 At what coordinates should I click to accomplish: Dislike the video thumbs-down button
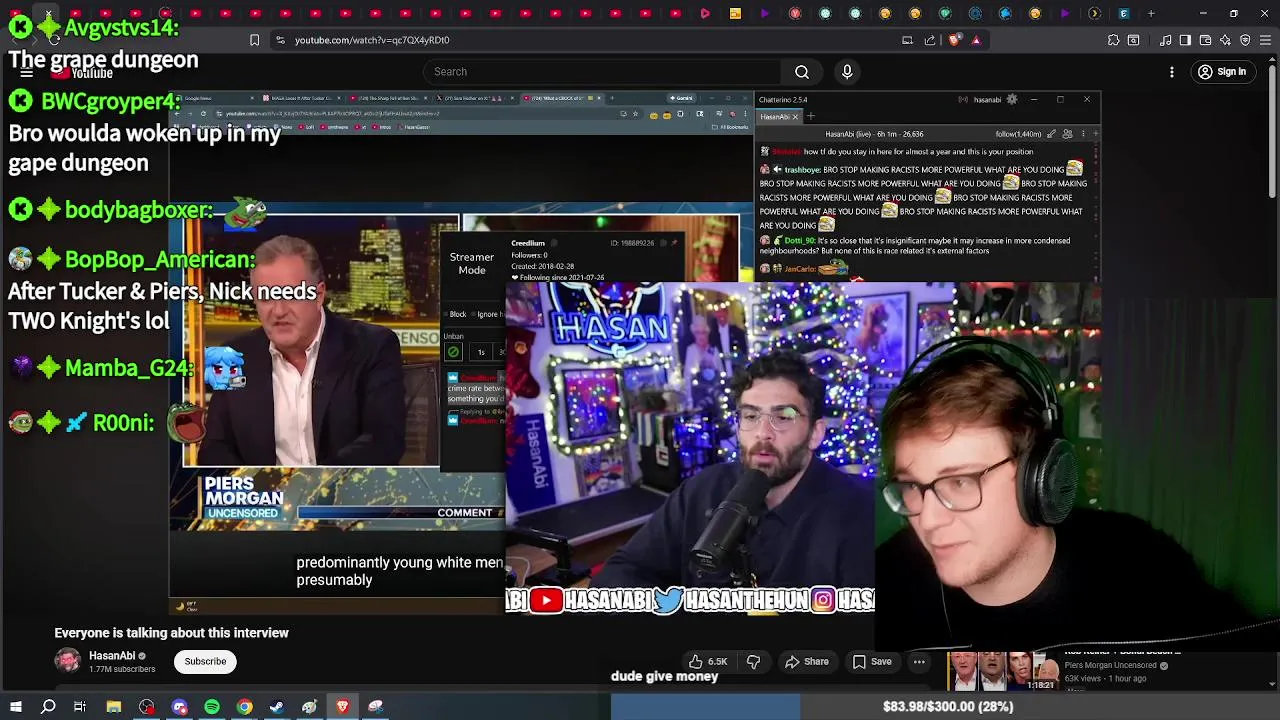pyautogui.click(x=753, y=661)
